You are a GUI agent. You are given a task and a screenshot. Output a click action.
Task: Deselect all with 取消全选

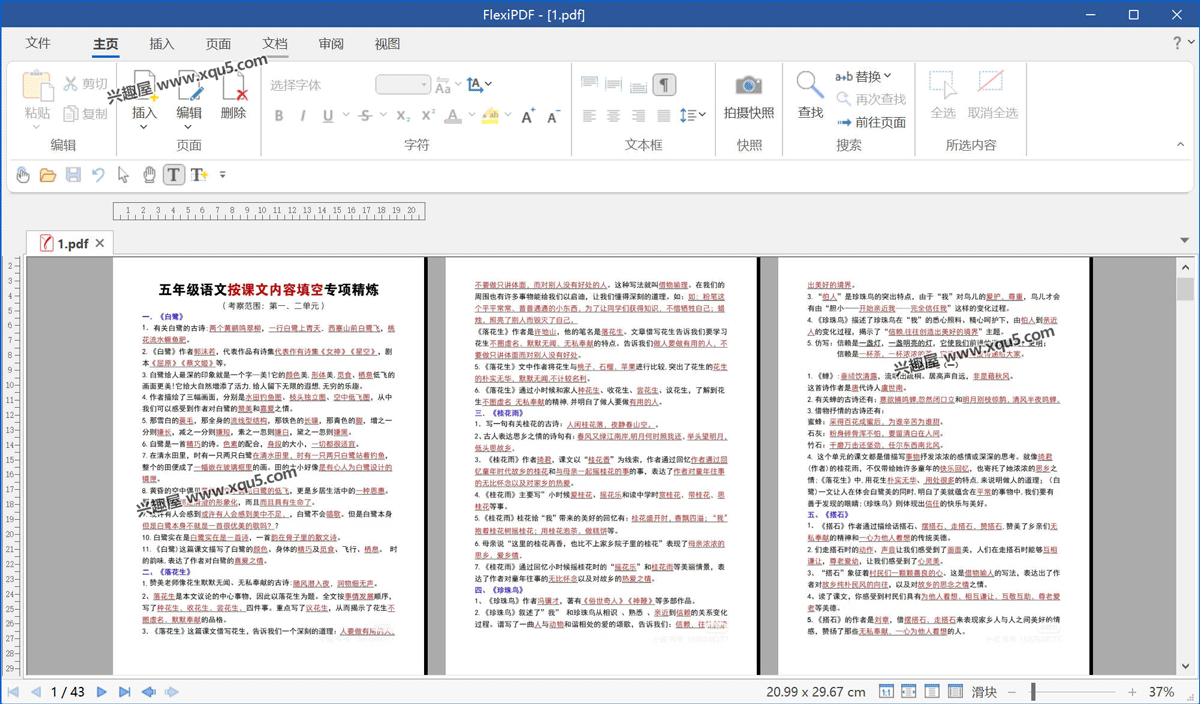992,96
